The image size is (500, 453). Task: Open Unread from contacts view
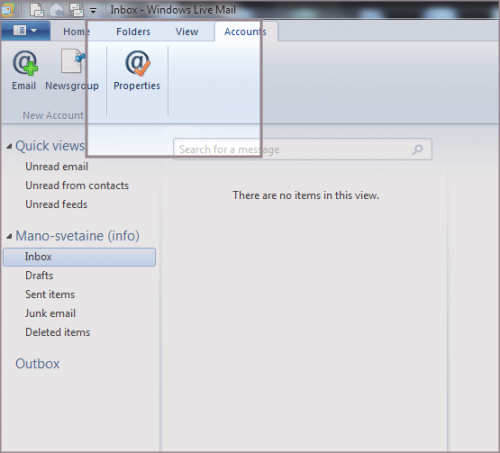pos(77,185)
